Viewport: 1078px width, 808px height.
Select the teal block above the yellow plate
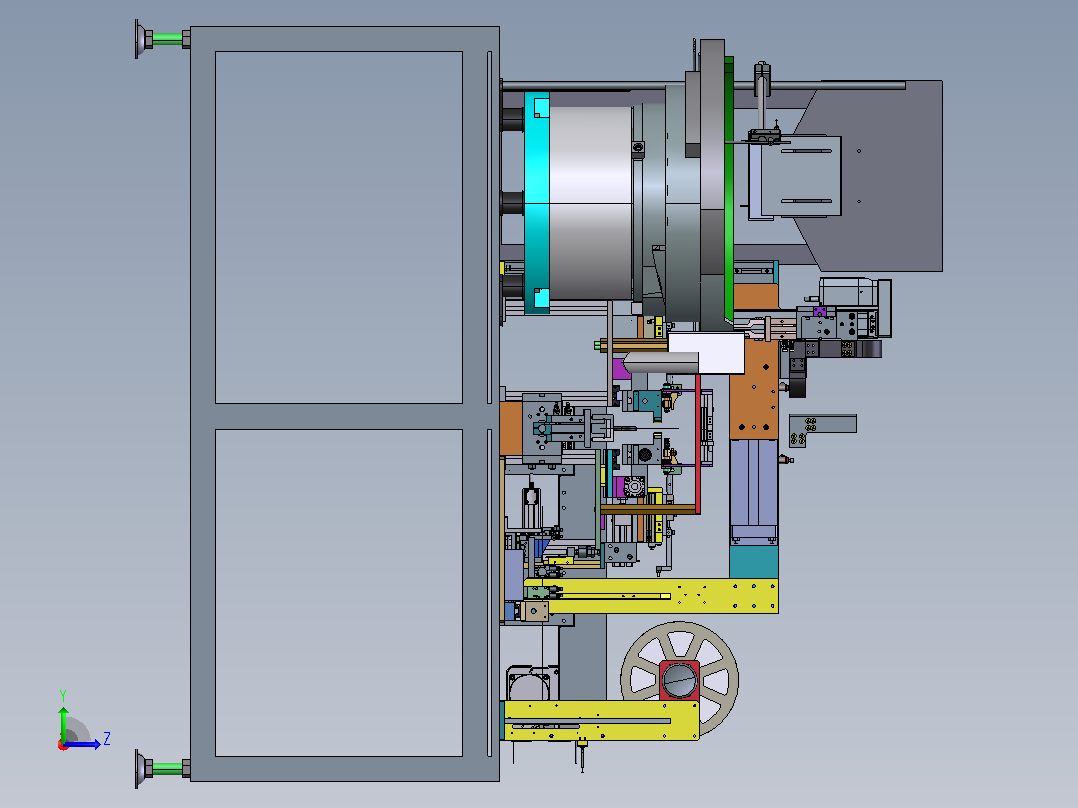[754, 562]
